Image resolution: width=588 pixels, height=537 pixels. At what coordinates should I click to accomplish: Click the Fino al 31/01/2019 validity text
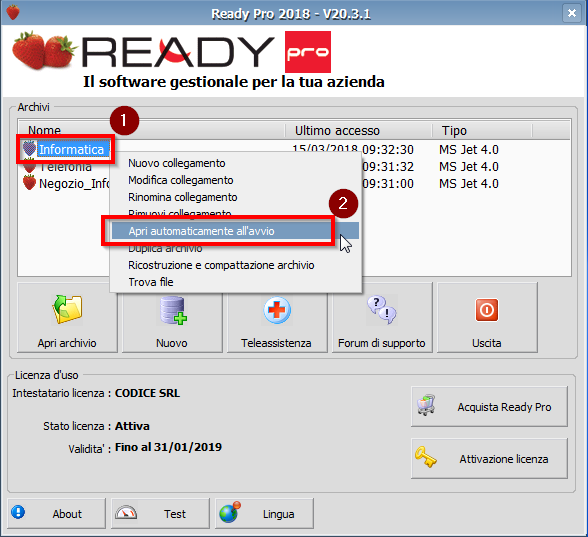click(168, 447)
